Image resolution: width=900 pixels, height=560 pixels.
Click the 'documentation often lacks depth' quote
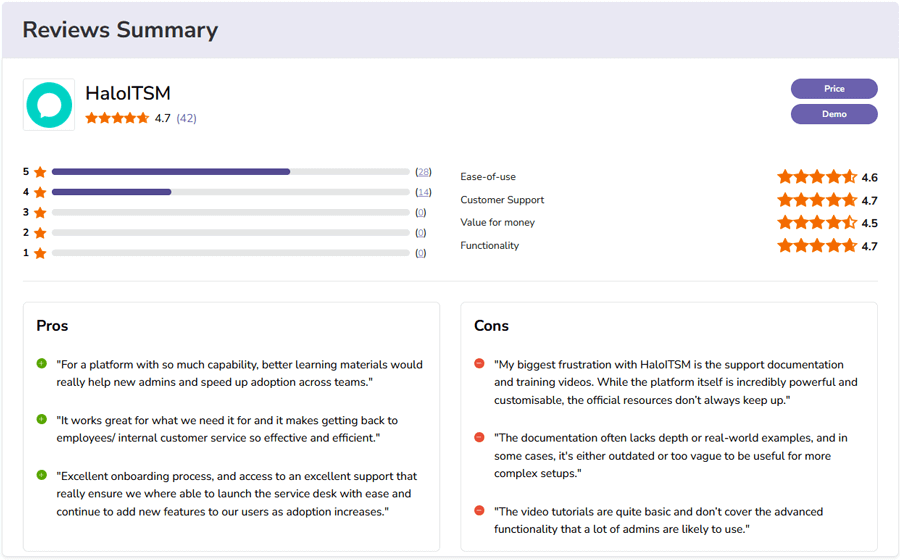pyautogui.click(x=670, y=456)
